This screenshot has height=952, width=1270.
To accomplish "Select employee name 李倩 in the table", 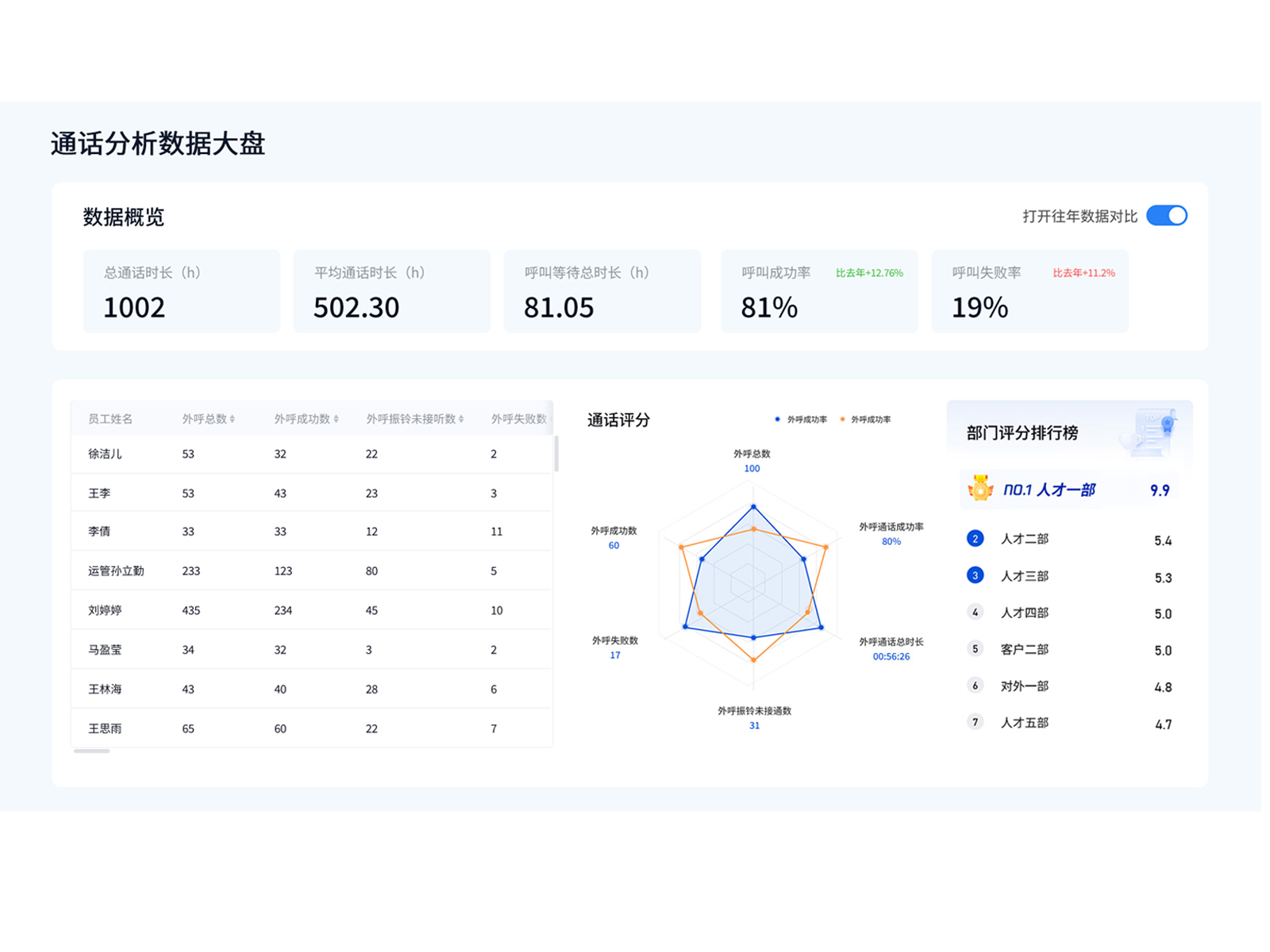I will (x=99, y=532).
